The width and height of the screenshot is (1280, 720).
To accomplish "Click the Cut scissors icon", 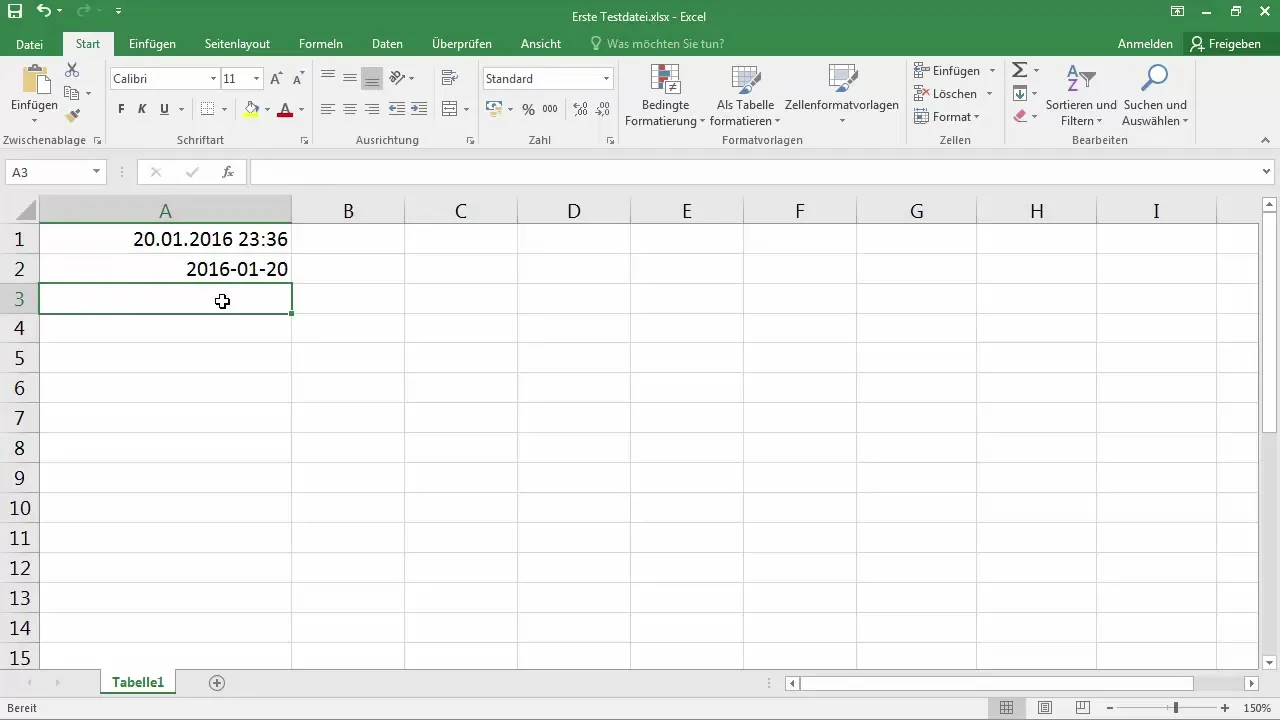I will coord(72,70).
